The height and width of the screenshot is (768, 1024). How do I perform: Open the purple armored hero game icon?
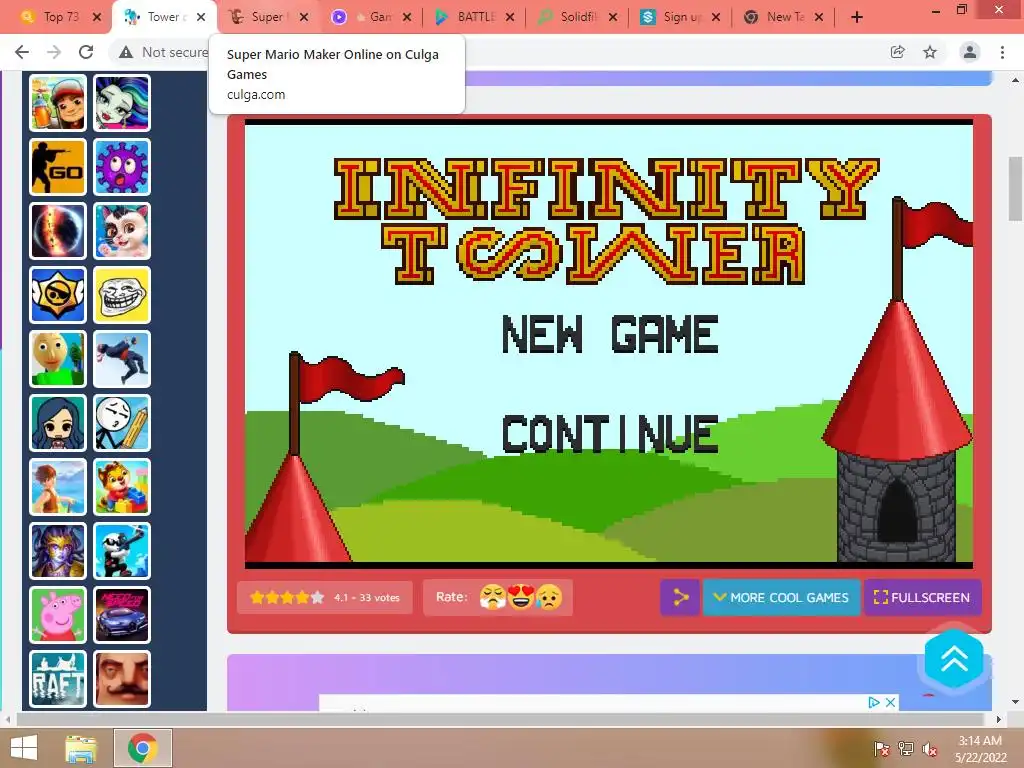point(57,551)
